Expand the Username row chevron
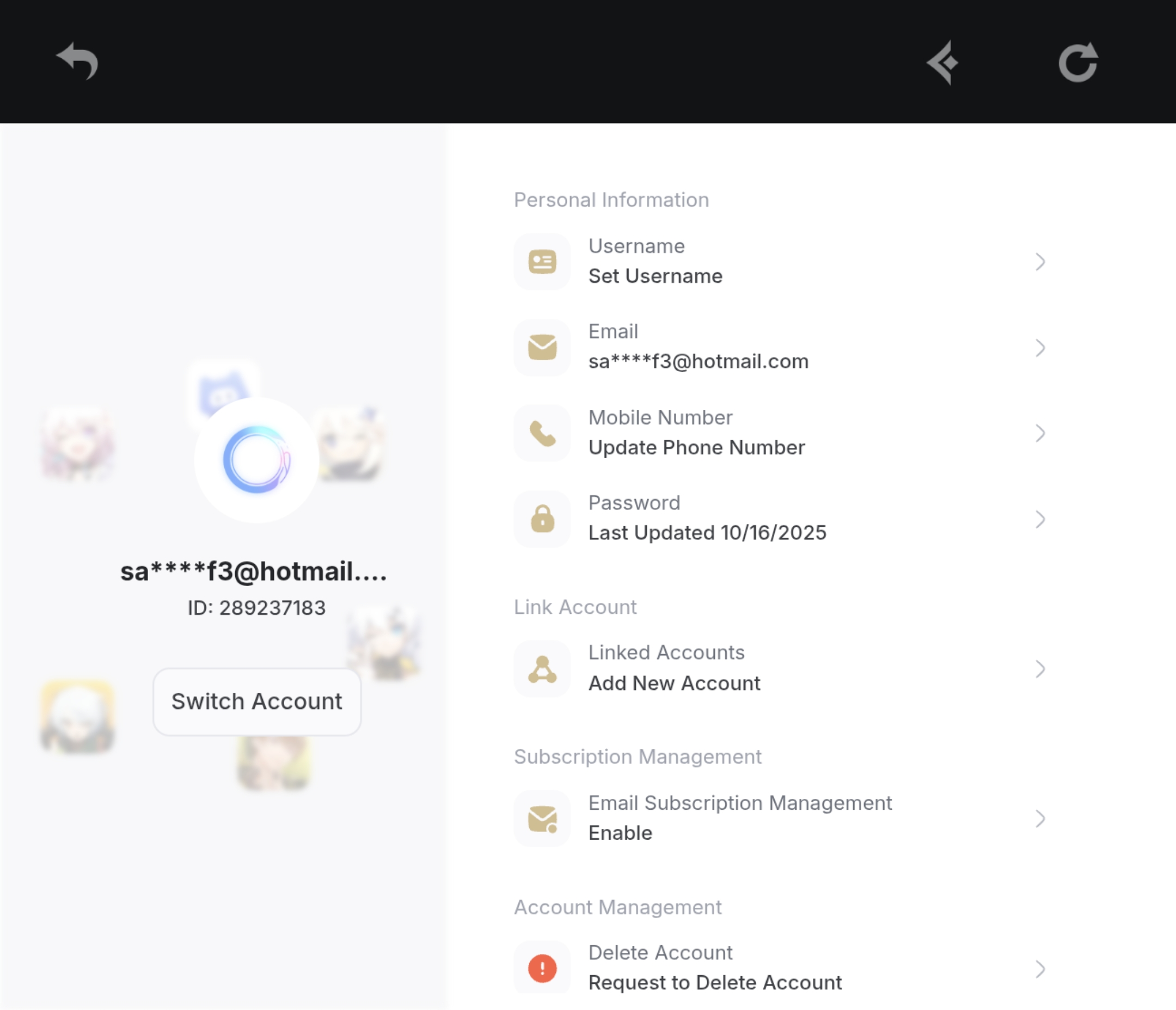This screenshot has width=1176, height=1010. [x=1040, y=262]
